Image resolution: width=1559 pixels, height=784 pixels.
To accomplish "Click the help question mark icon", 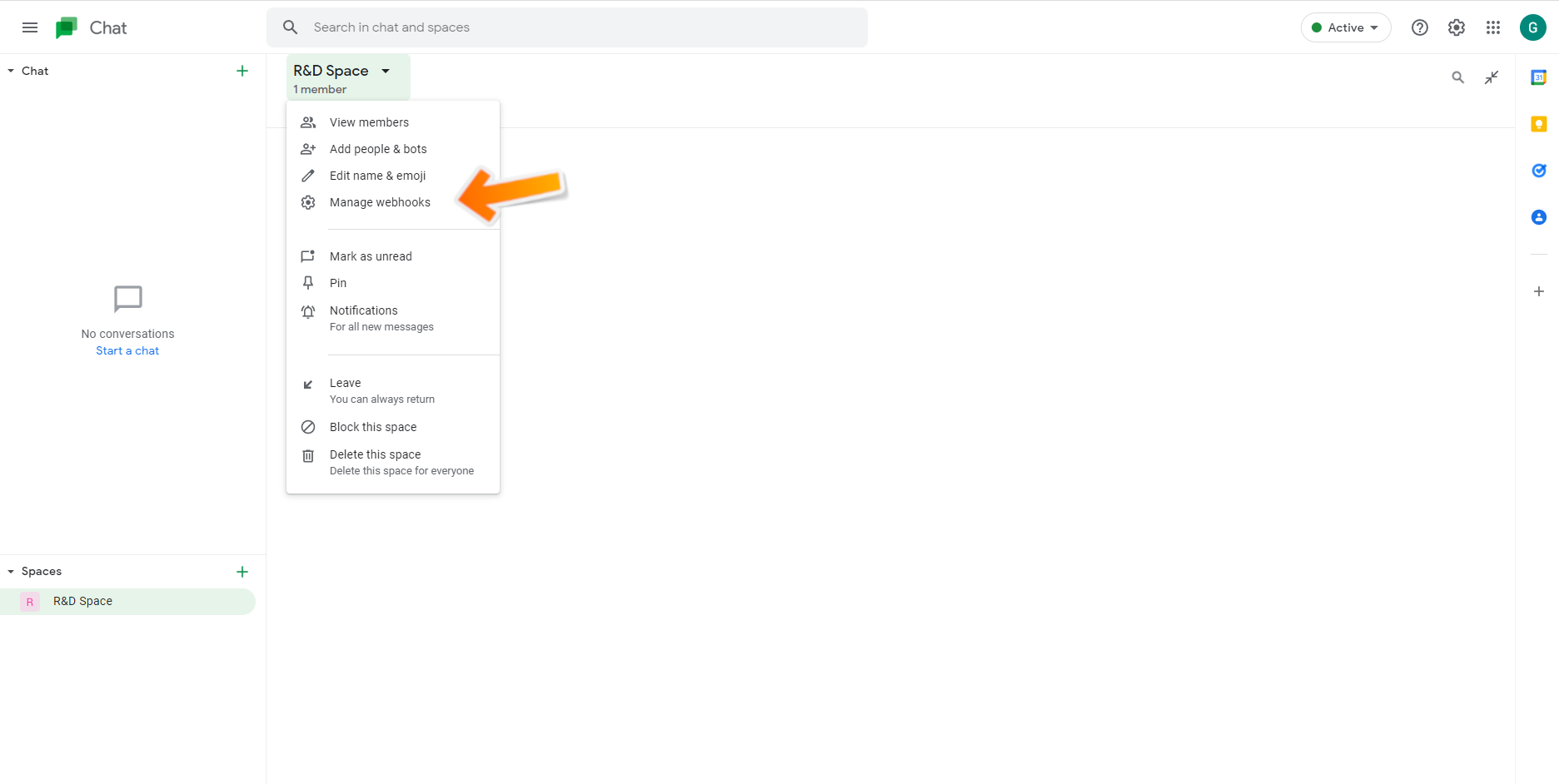I will tap(1419, 27).
